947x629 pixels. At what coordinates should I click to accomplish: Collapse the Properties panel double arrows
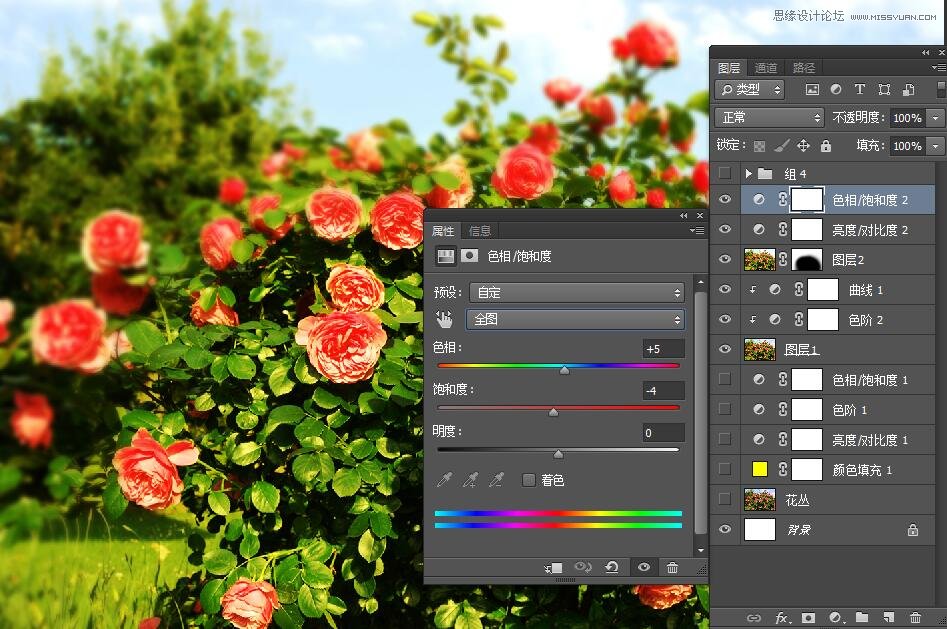684,216
